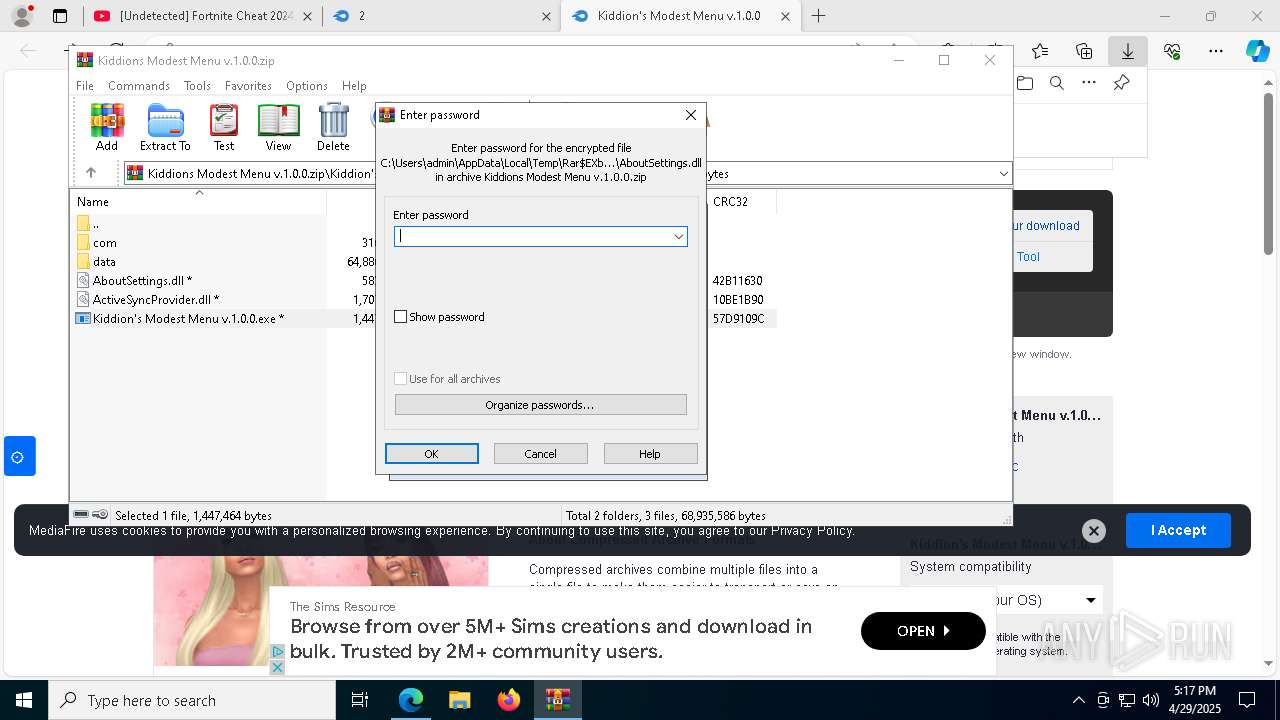Open more options in downloads panel
Viewport: 1280px width, 720px height.
click(1089, 83)
